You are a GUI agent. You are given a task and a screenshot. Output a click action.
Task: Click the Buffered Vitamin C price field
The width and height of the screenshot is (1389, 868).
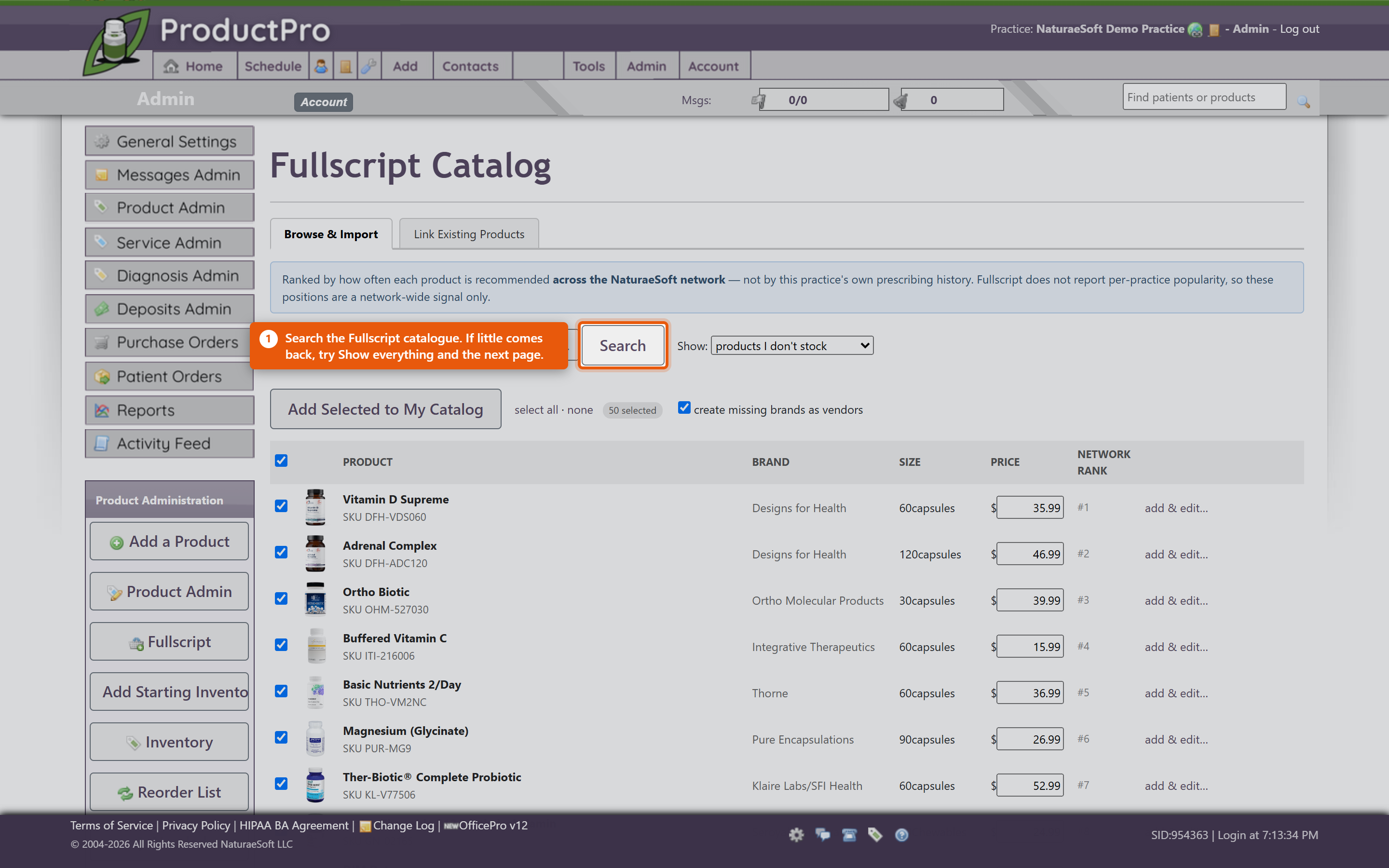[1030, 646]
